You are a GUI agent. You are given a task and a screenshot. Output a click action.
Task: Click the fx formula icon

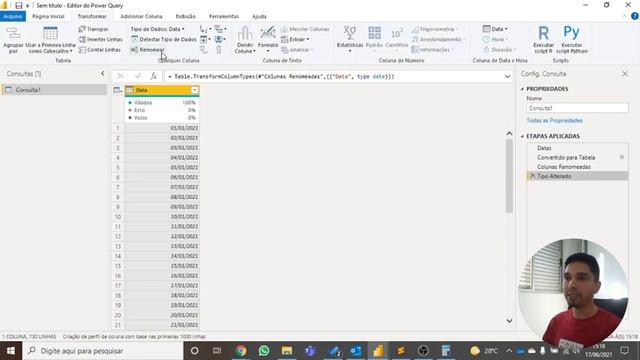point(153,76)
